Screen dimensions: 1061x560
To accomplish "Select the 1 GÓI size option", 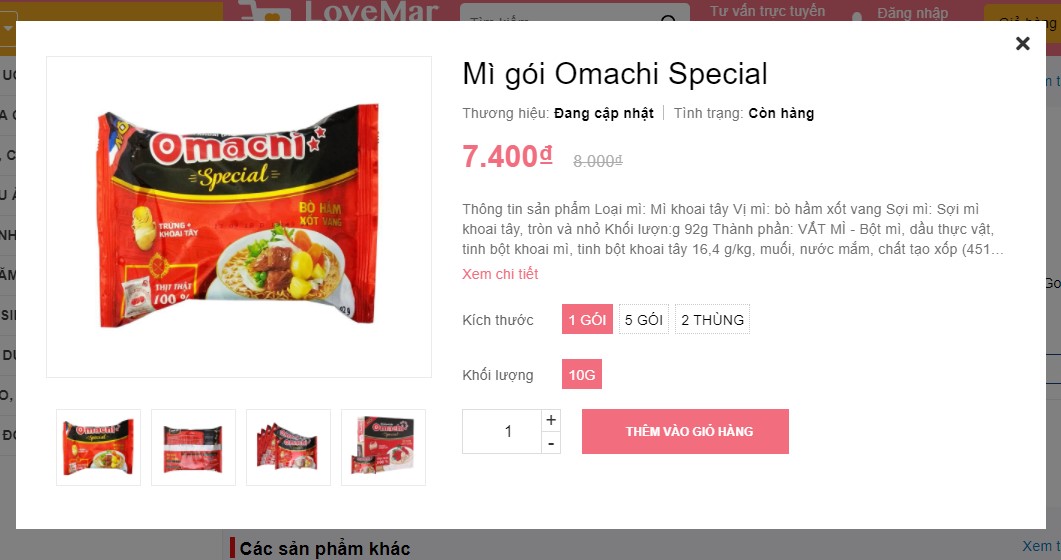I will (x=587, y=319).
